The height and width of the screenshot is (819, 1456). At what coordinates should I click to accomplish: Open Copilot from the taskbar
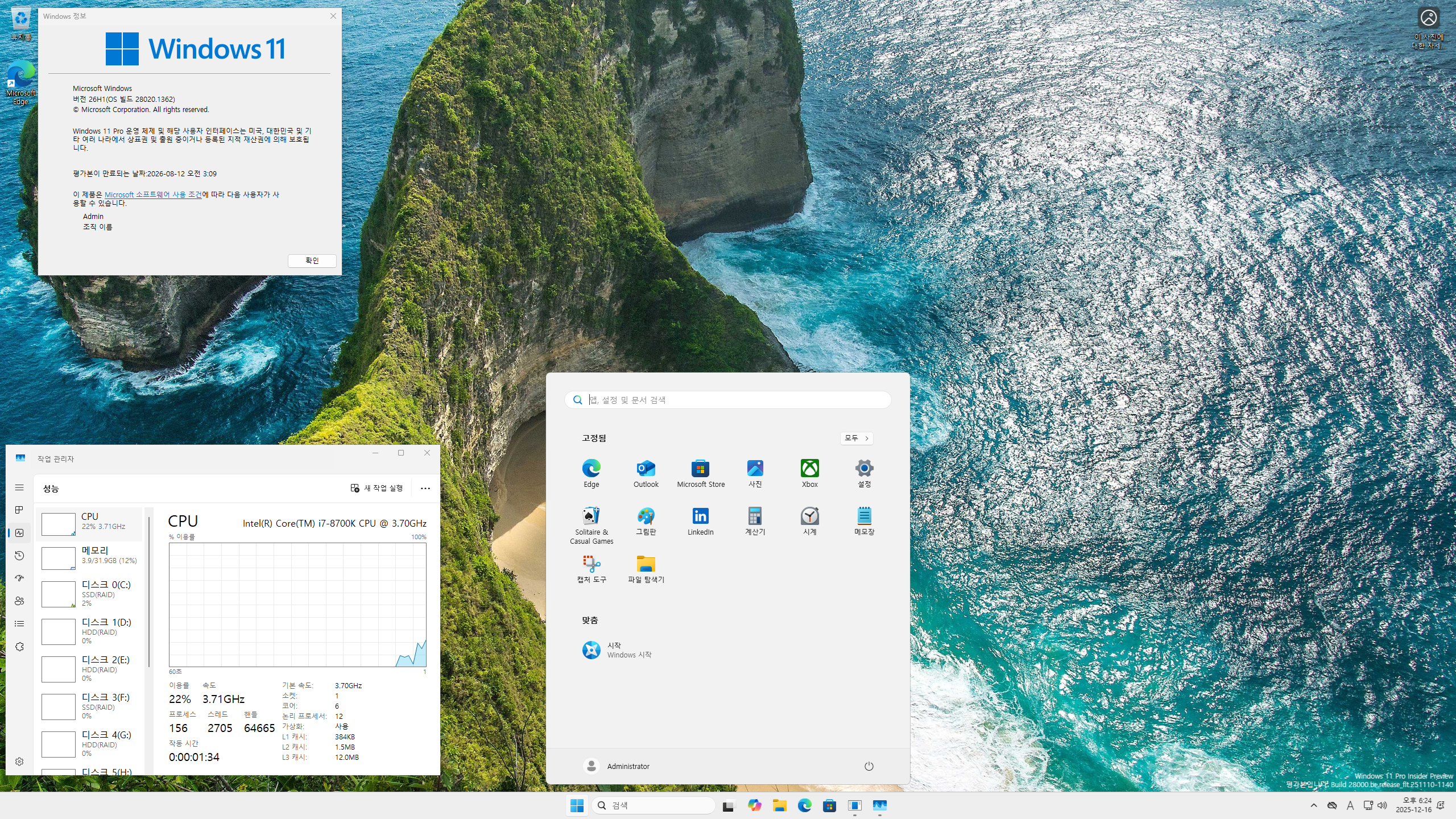click(754, 805)
